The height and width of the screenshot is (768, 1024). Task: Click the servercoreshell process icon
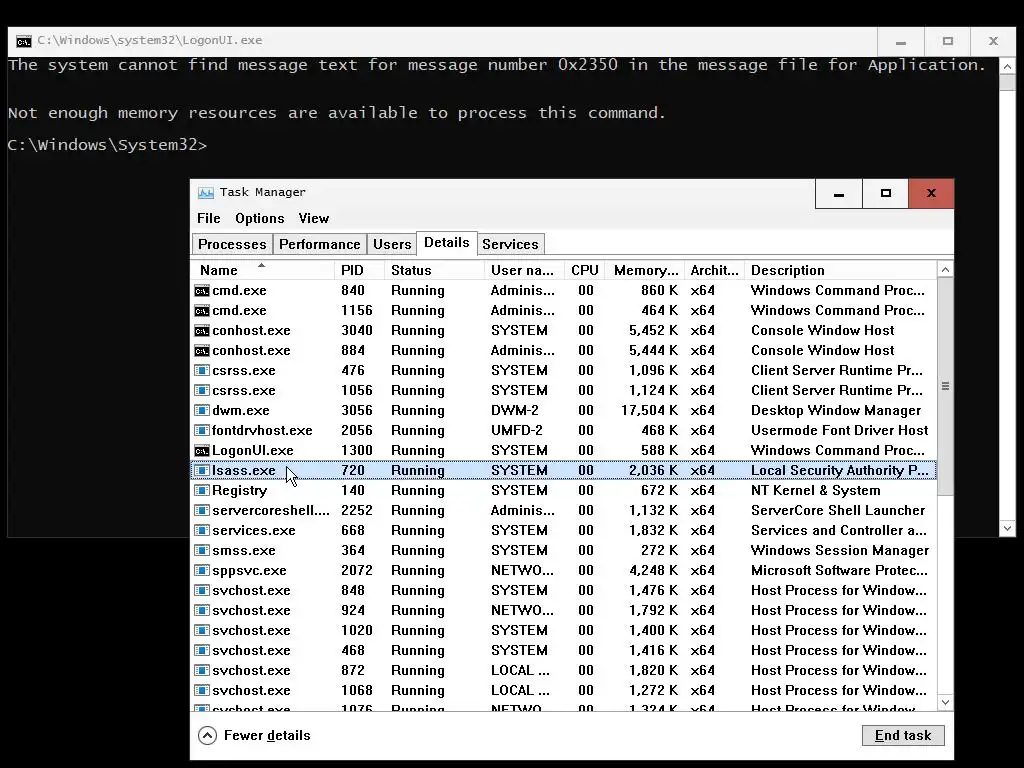202,511
